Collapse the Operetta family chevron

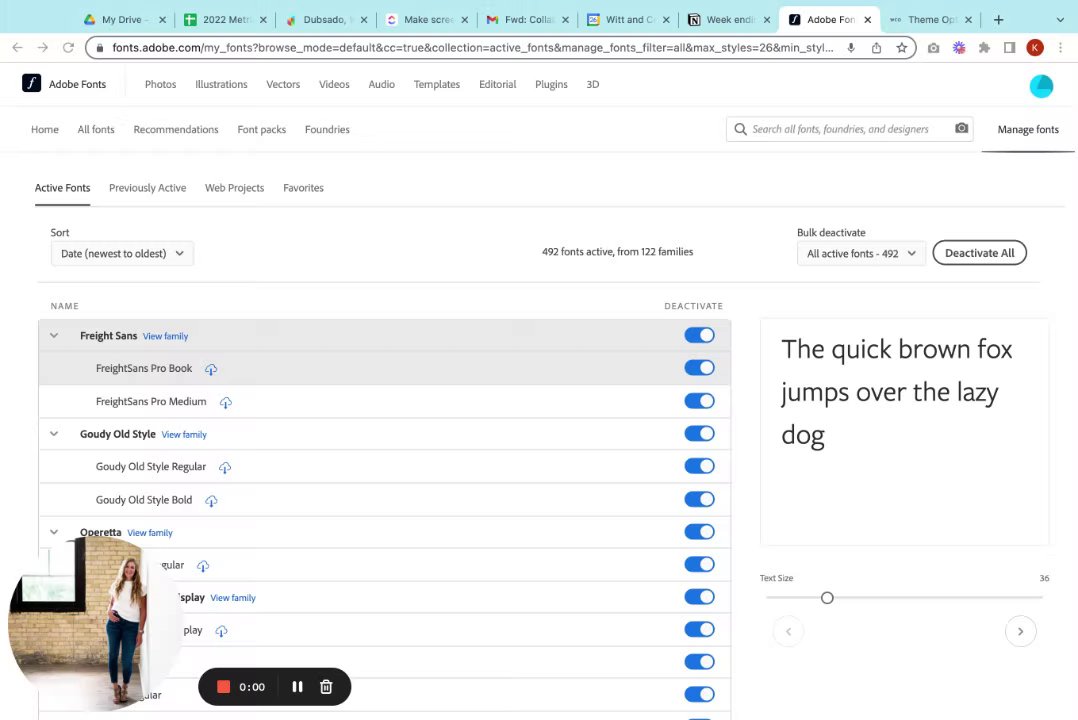click(x=54, y=532)
